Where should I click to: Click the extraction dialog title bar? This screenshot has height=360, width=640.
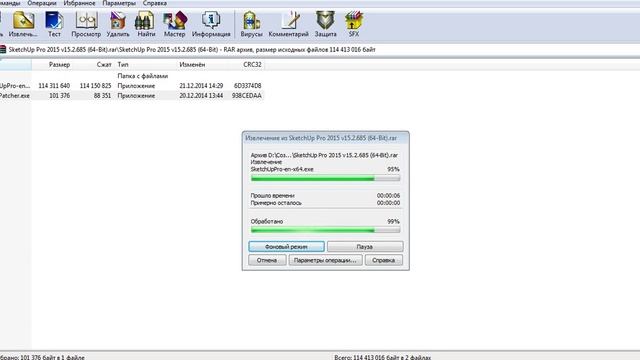(x=325, y=138)
